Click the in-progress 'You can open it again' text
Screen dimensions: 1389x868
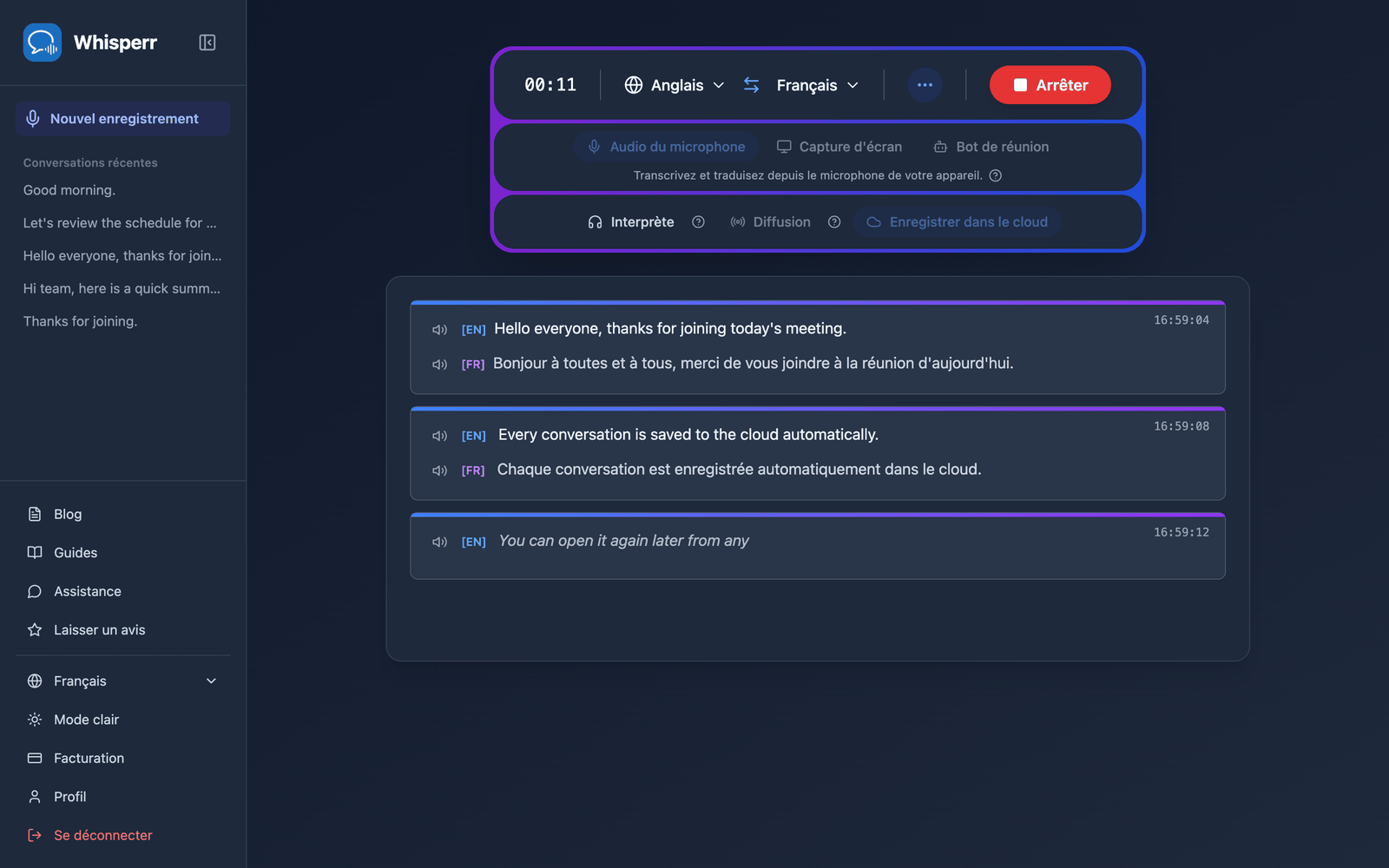pyautogui.click(x=623, y=541)
